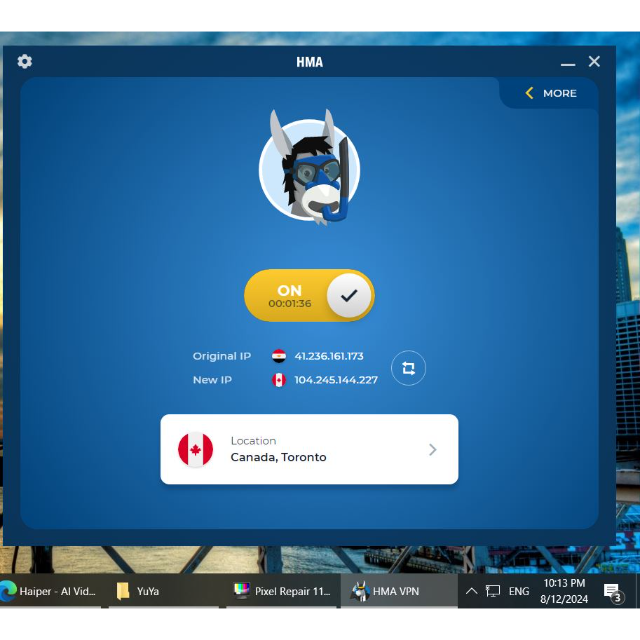Click the donkey mascot avatar
Image resolution: width=640 pixels, height=640 pixels.
coord(309,168)
